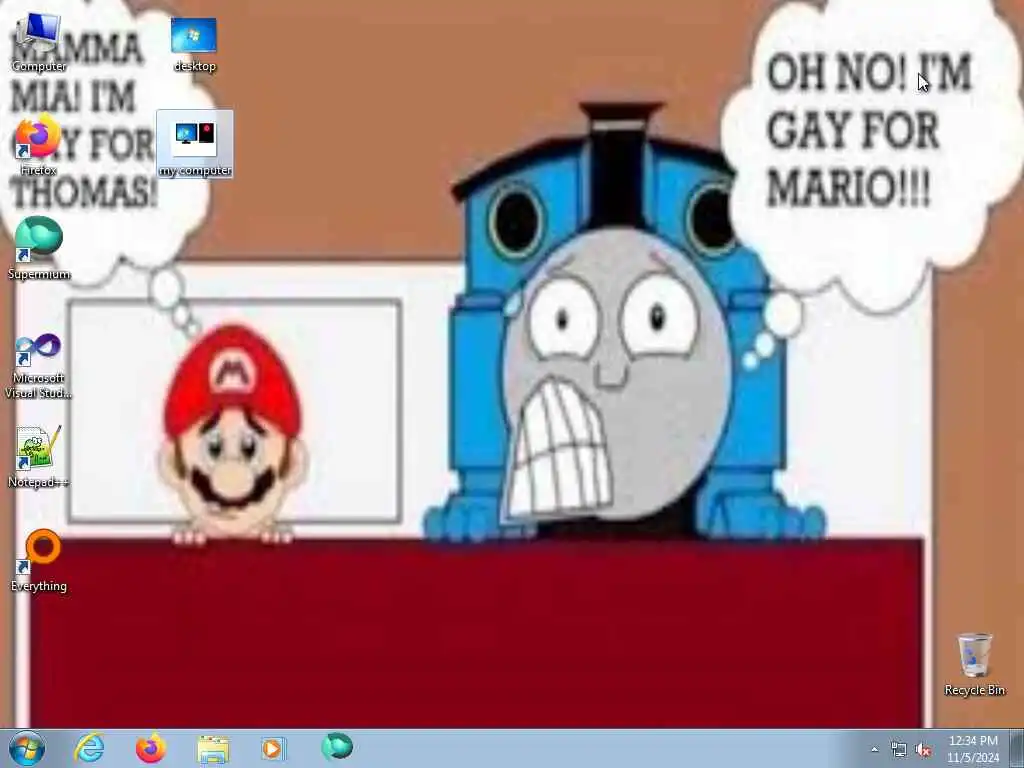Select the Supermium desktop shortcut

(39, 249)
